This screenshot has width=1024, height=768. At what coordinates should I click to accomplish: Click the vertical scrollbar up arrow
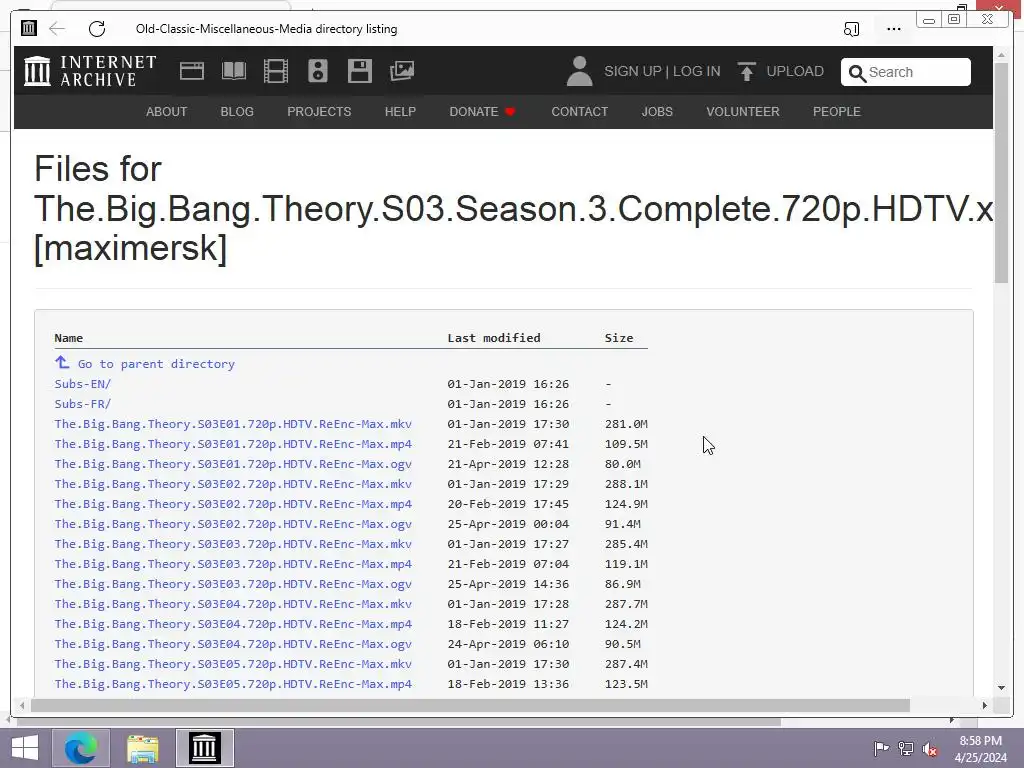pos(1001,56)
